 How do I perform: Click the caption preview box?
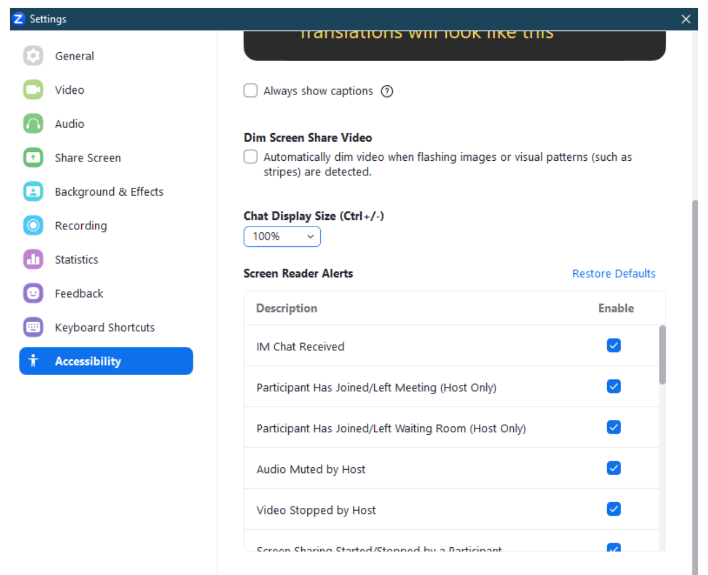click(x=455, y=45)
